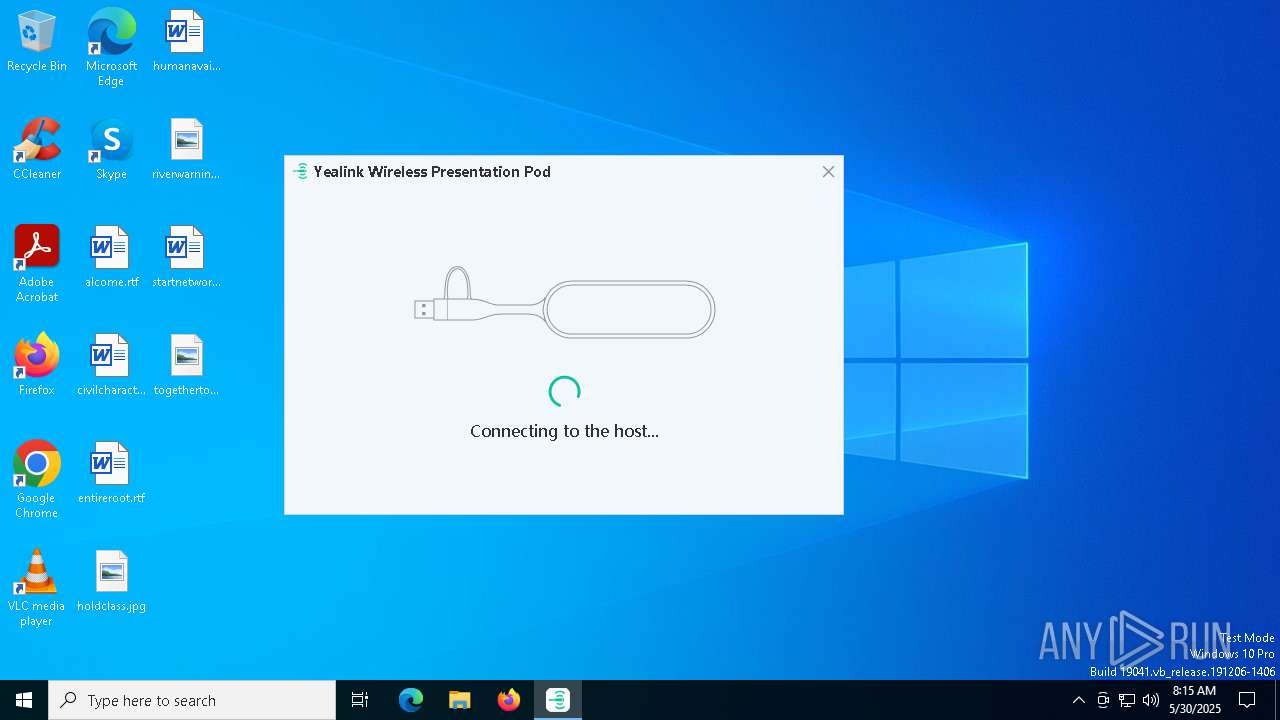Launch Microsoft Edge from the taskbar
This screenshot has height=720, width=1280.
coord(411,700)
